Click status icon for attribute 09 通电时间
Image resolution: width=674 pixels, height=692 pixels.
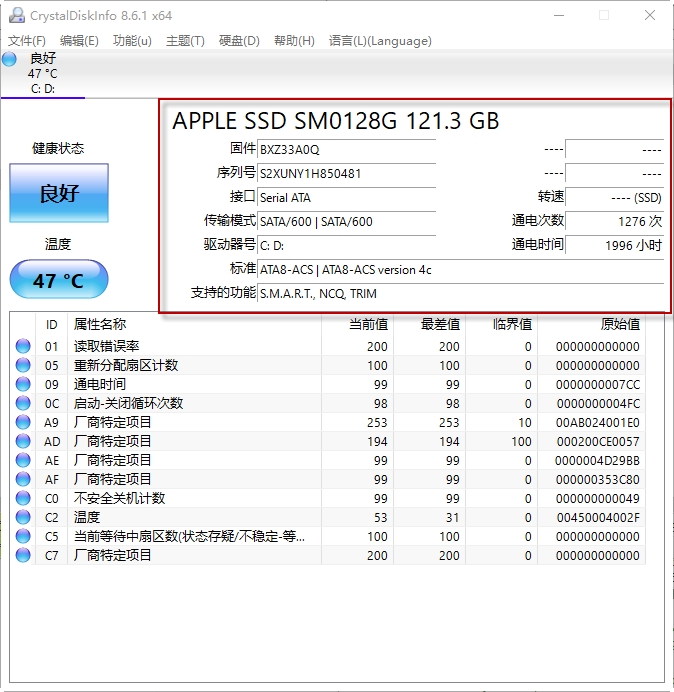[23, 384]
